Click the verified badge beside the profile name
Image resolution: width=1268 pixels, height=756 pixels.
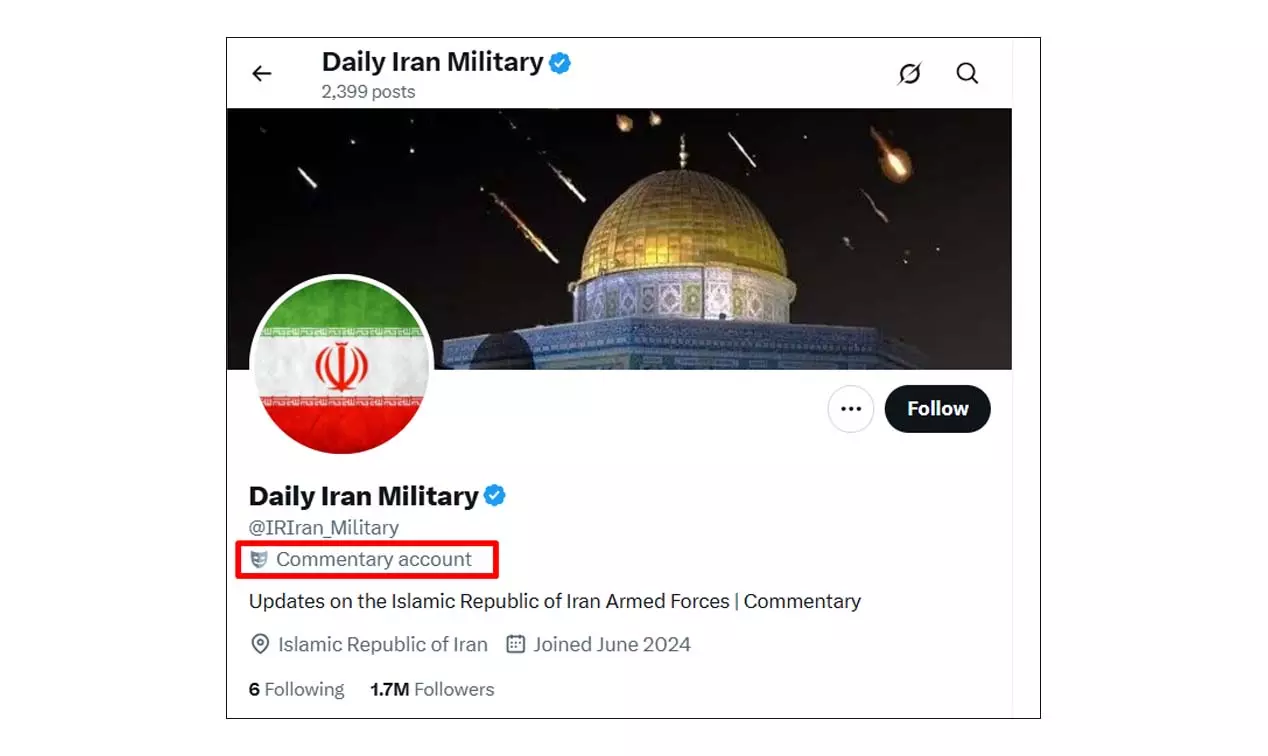[495, 496]
